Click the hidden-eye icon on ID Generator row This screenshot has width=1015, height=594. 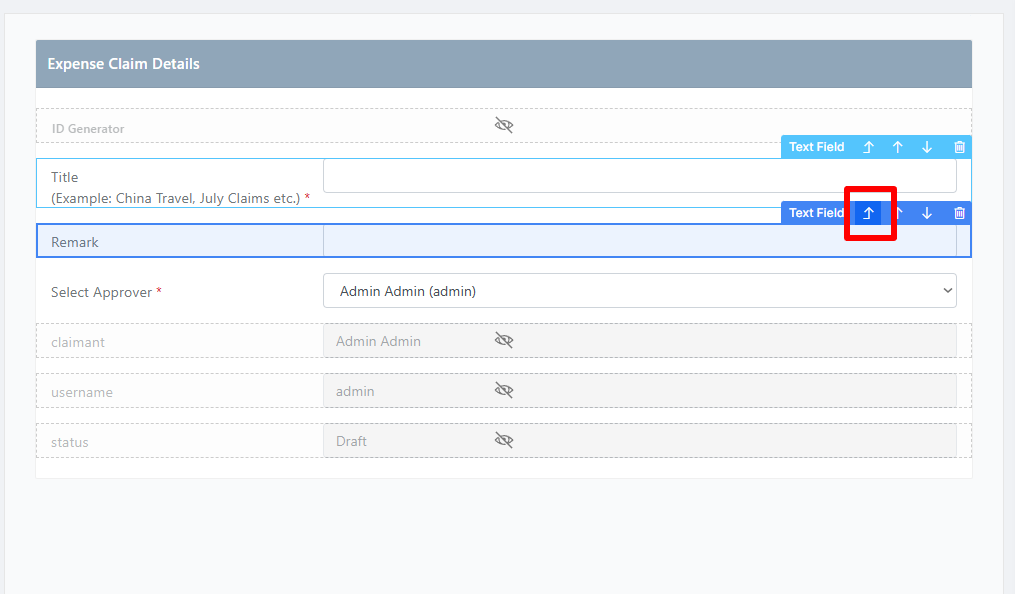click(x=504, y=125)
